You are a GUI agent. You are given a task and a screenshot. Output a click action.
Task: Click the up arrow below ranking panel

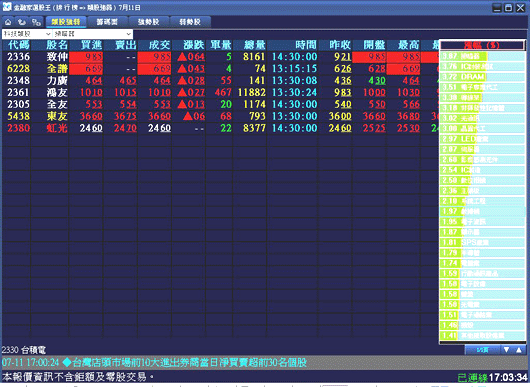pyautogui.click(x=519, y=350)
